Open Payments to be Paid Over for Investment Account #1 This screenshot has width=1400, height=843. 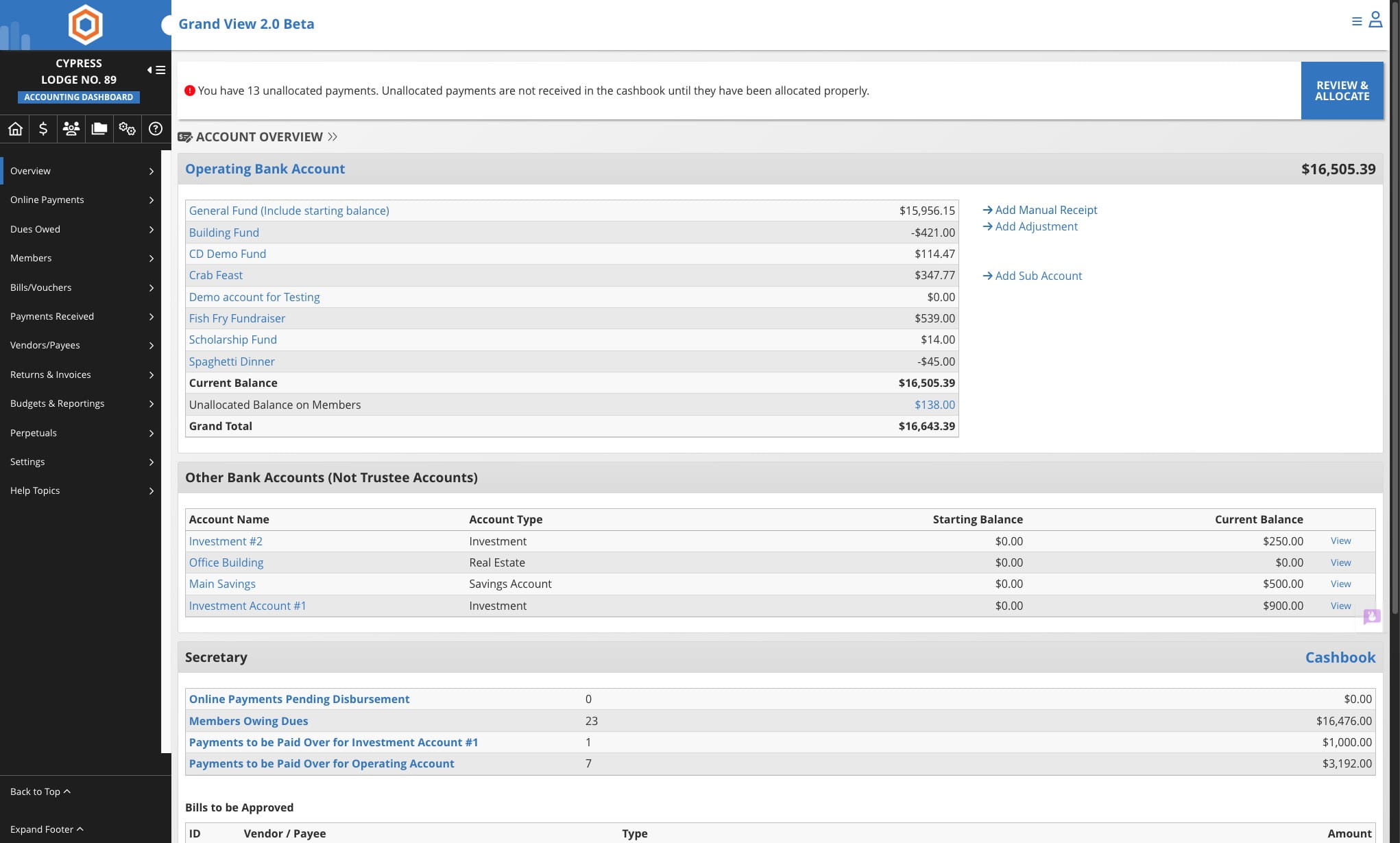(x=333, y=742)
